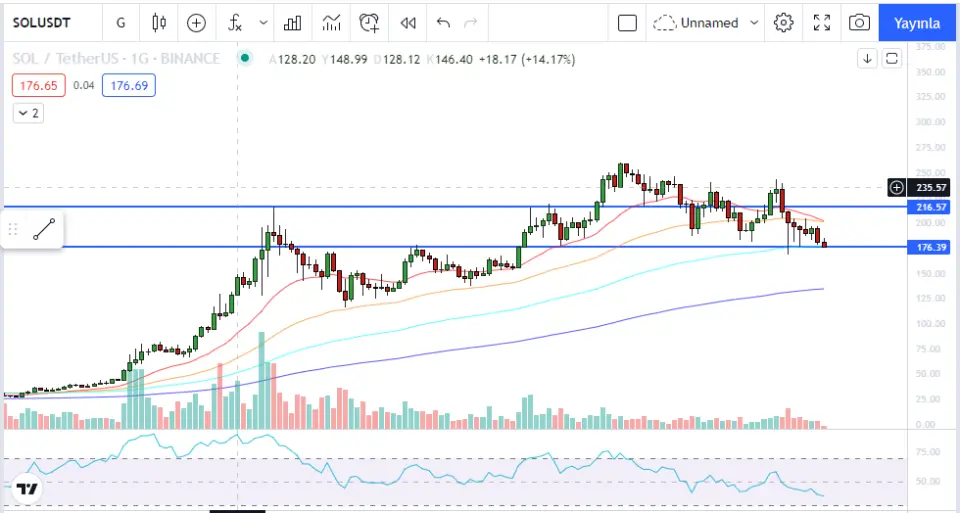Open the Unnamed layout dropdown

click(706, 22)
